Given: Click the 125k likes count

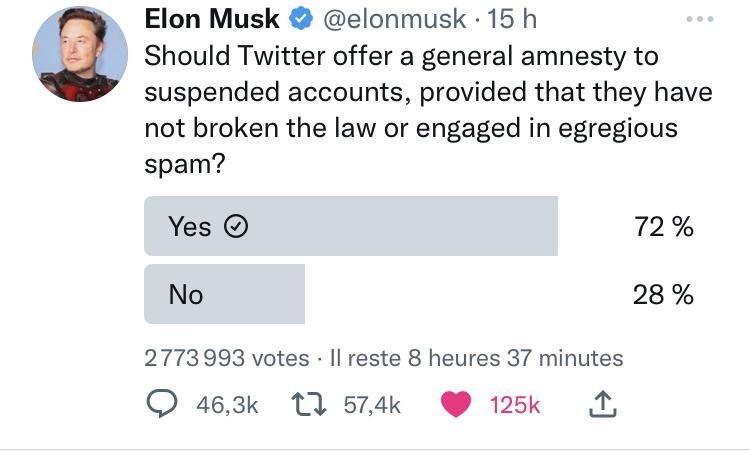Looking at the screenshot, I should [x=515, y=404].
